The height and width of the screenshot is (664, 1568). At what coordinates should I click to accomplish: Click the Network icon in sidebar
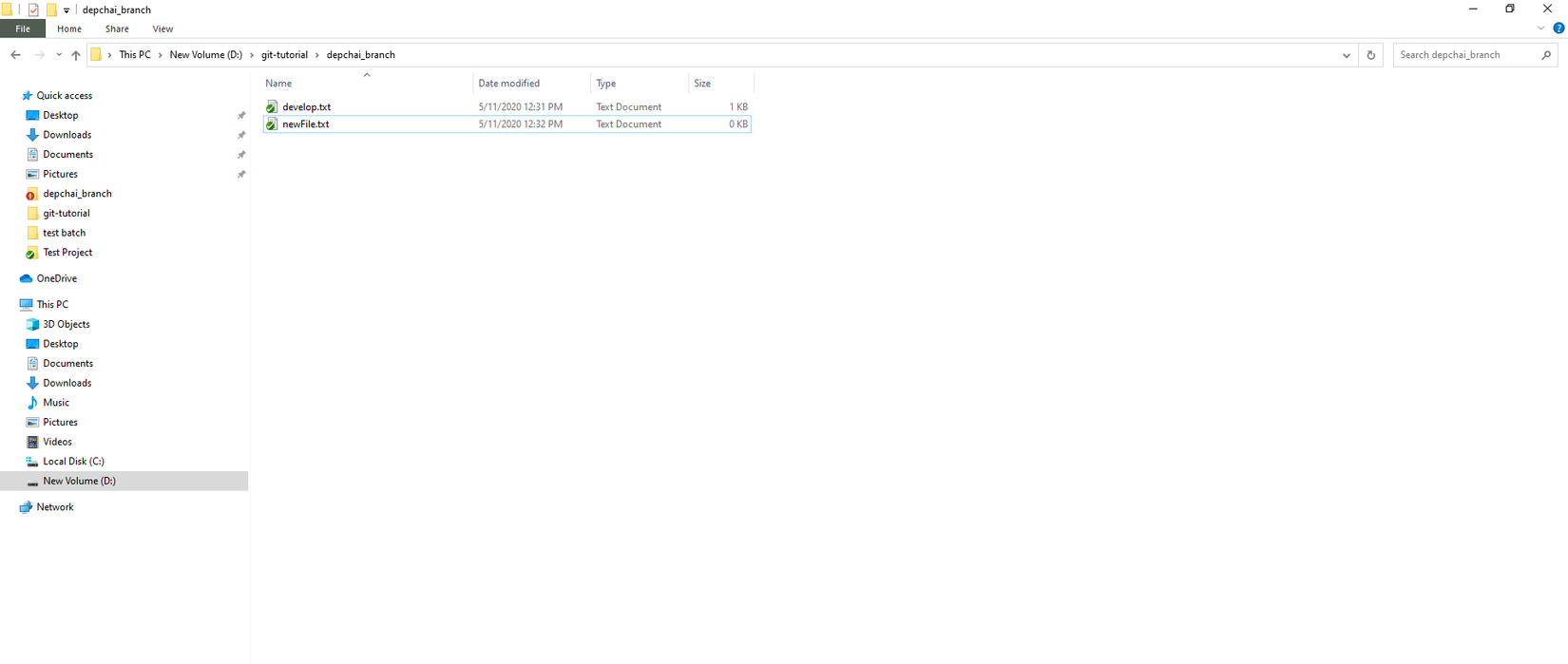click(26, 507)
